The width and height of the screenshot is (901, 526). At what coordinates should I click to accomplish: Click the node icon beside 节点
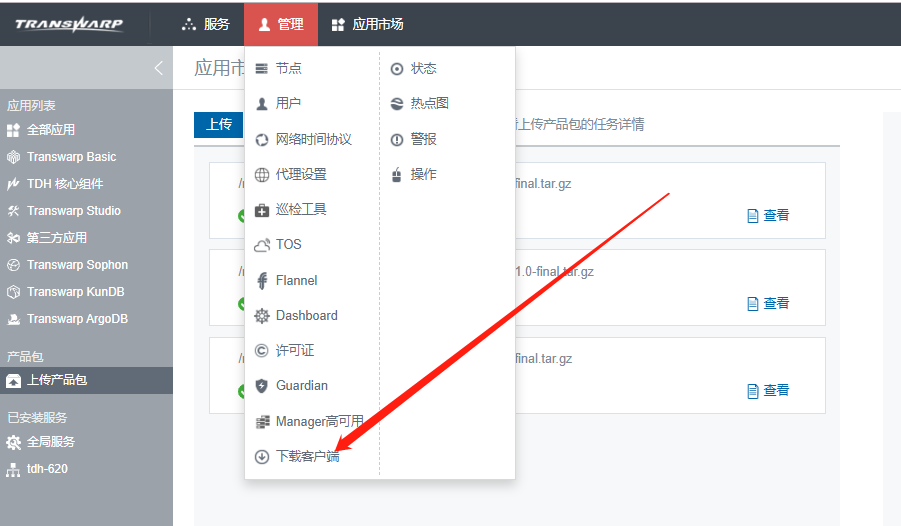262,69
